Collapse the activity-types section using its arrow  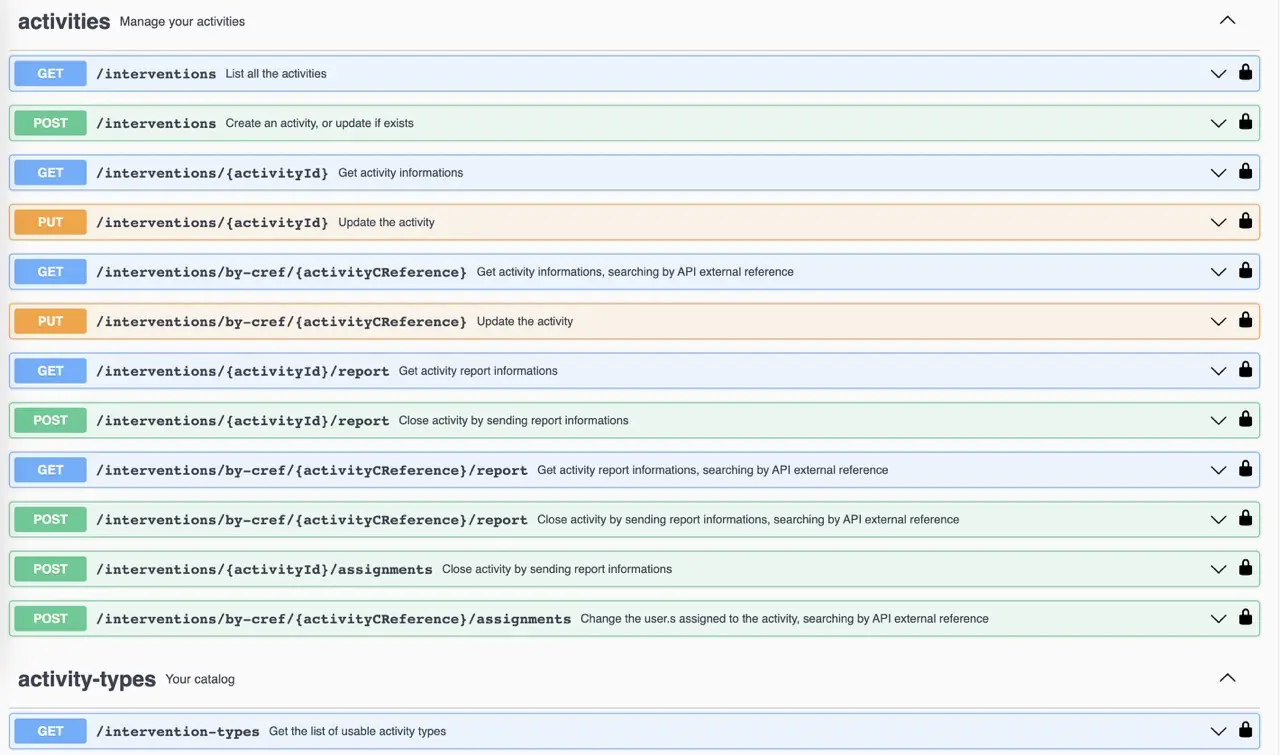(x=1227, y=678)
